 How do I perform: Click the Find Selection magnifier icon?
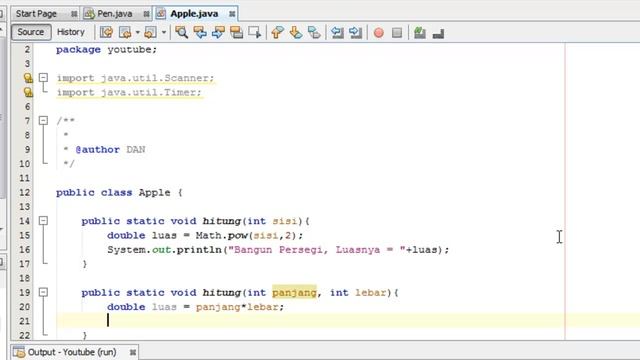pyautogui.click(x=181, y=32)
